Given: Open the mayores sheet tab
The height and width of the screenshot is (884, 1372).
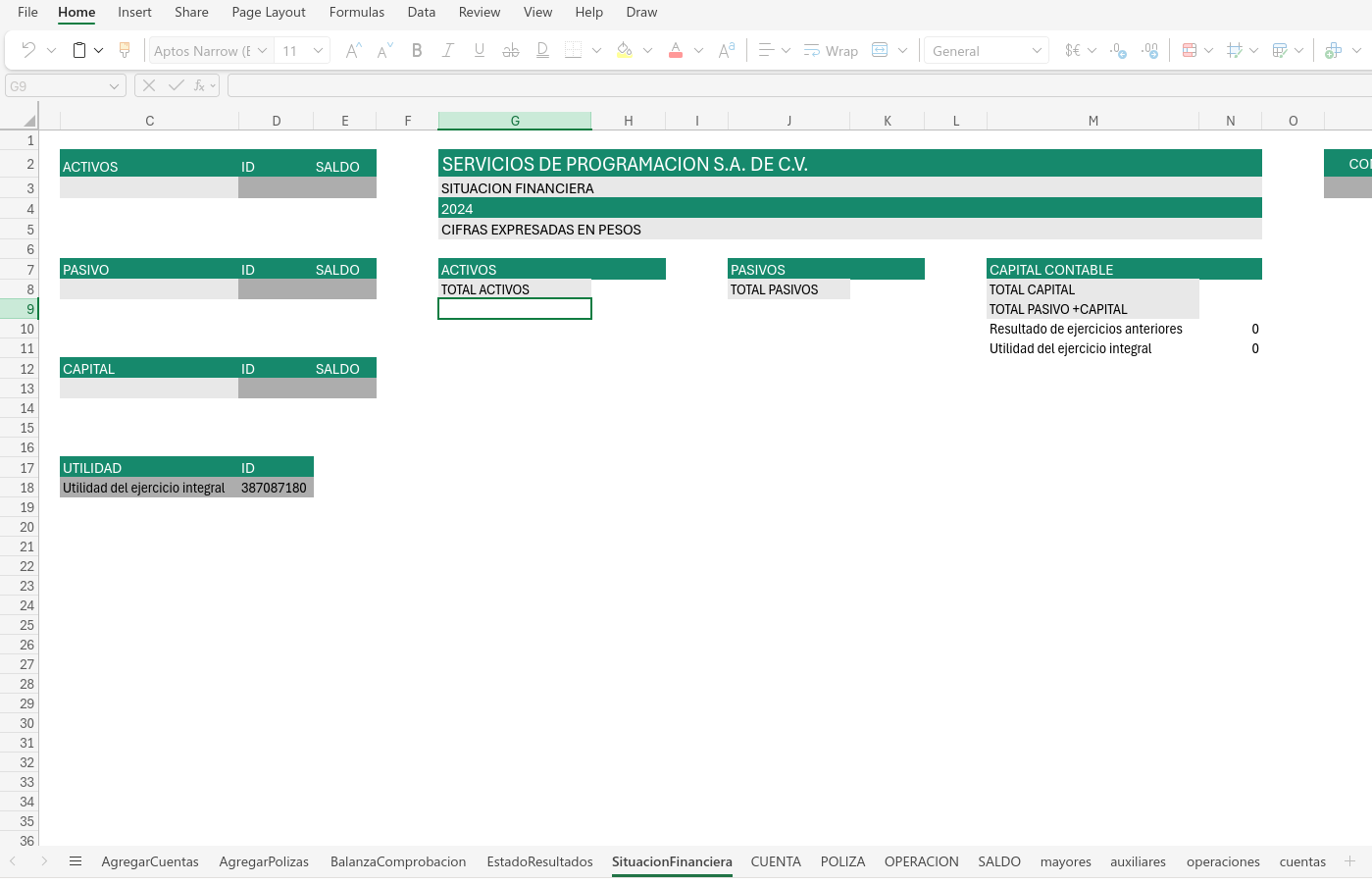Looking at the screenshot, I should coord(1065,861).
